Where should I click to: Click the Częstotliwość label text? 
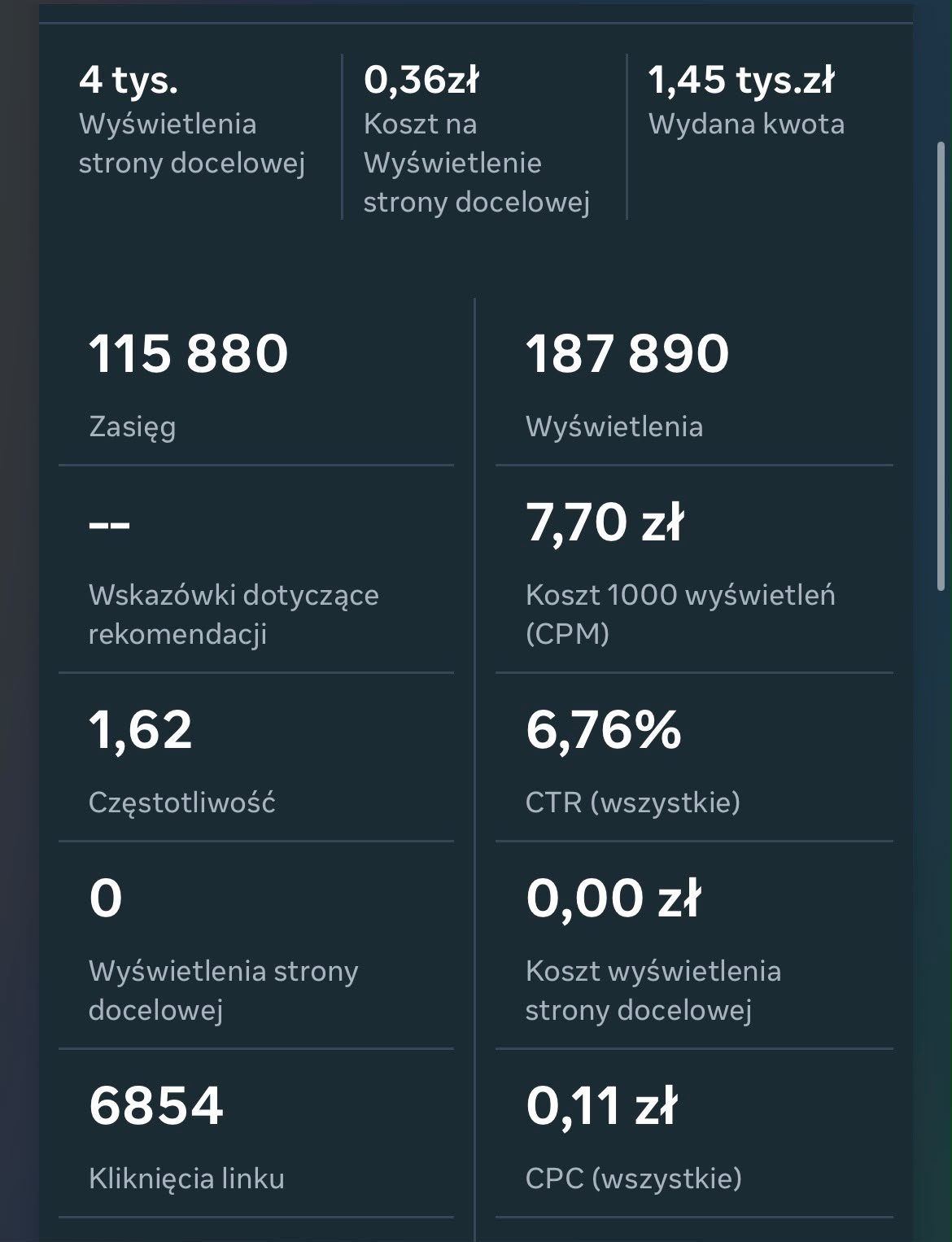tap(182, 803)
